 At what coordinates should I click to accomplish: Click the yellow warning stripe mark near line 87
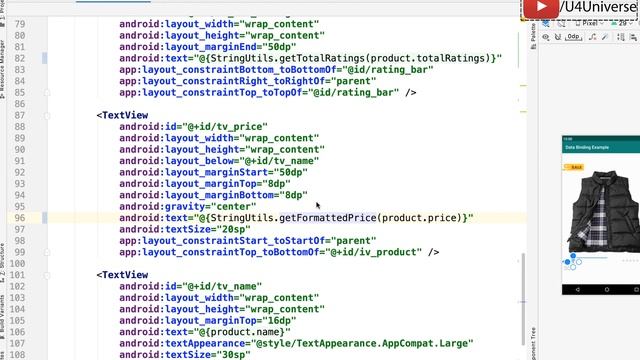tap(523, 111)
